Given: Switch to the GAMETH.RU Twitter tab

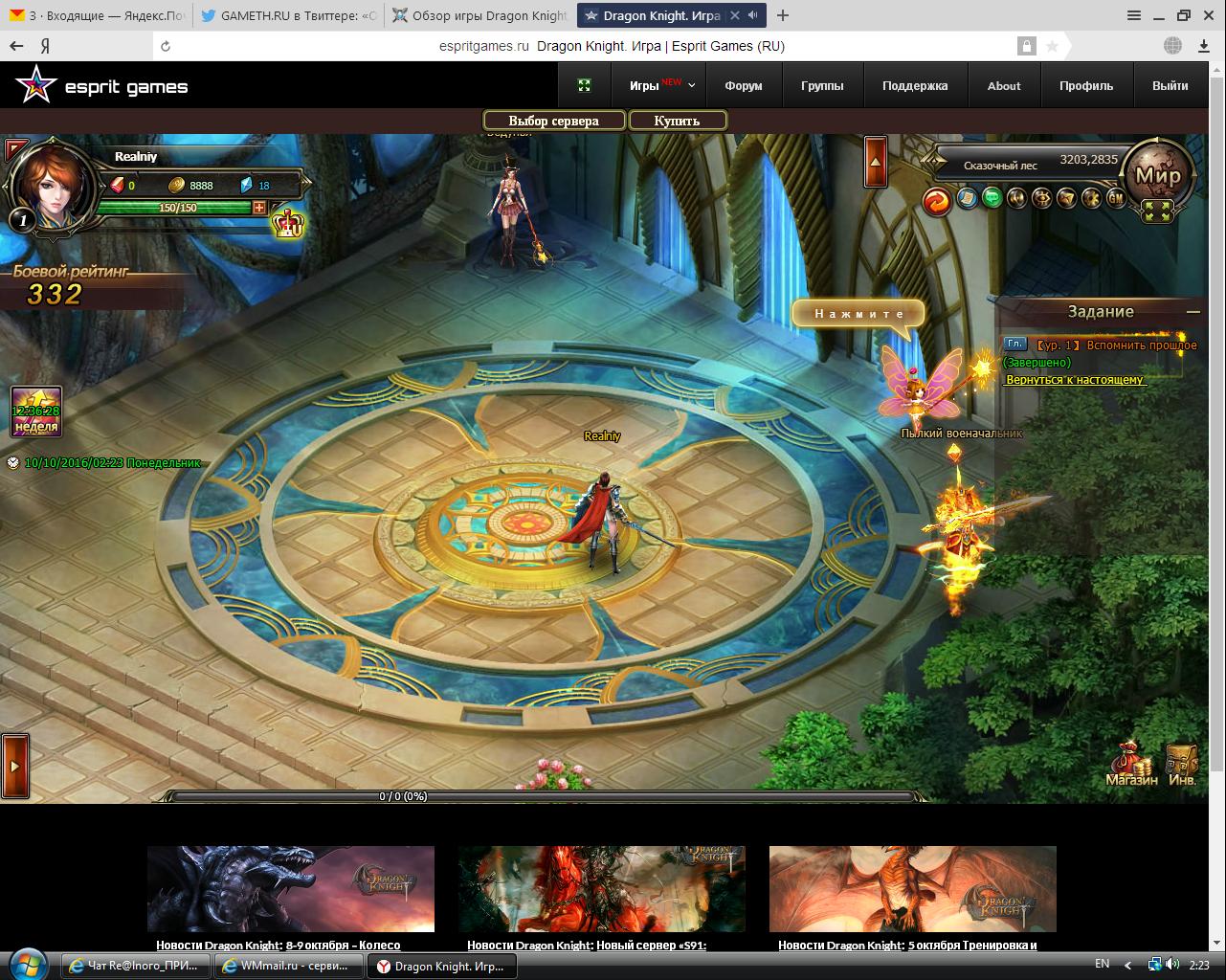Looking at the screenshot, I should 288,15.
